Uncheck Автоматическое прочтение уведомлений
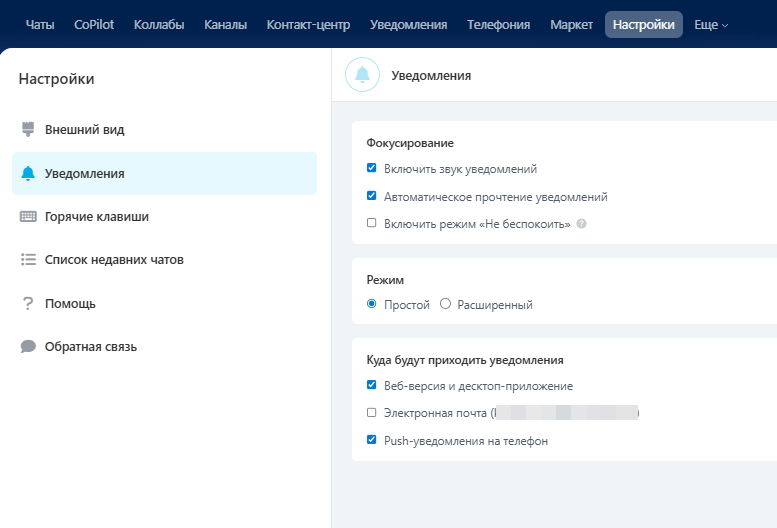This screenshot has width=777, height=528. tap(372, 197)
